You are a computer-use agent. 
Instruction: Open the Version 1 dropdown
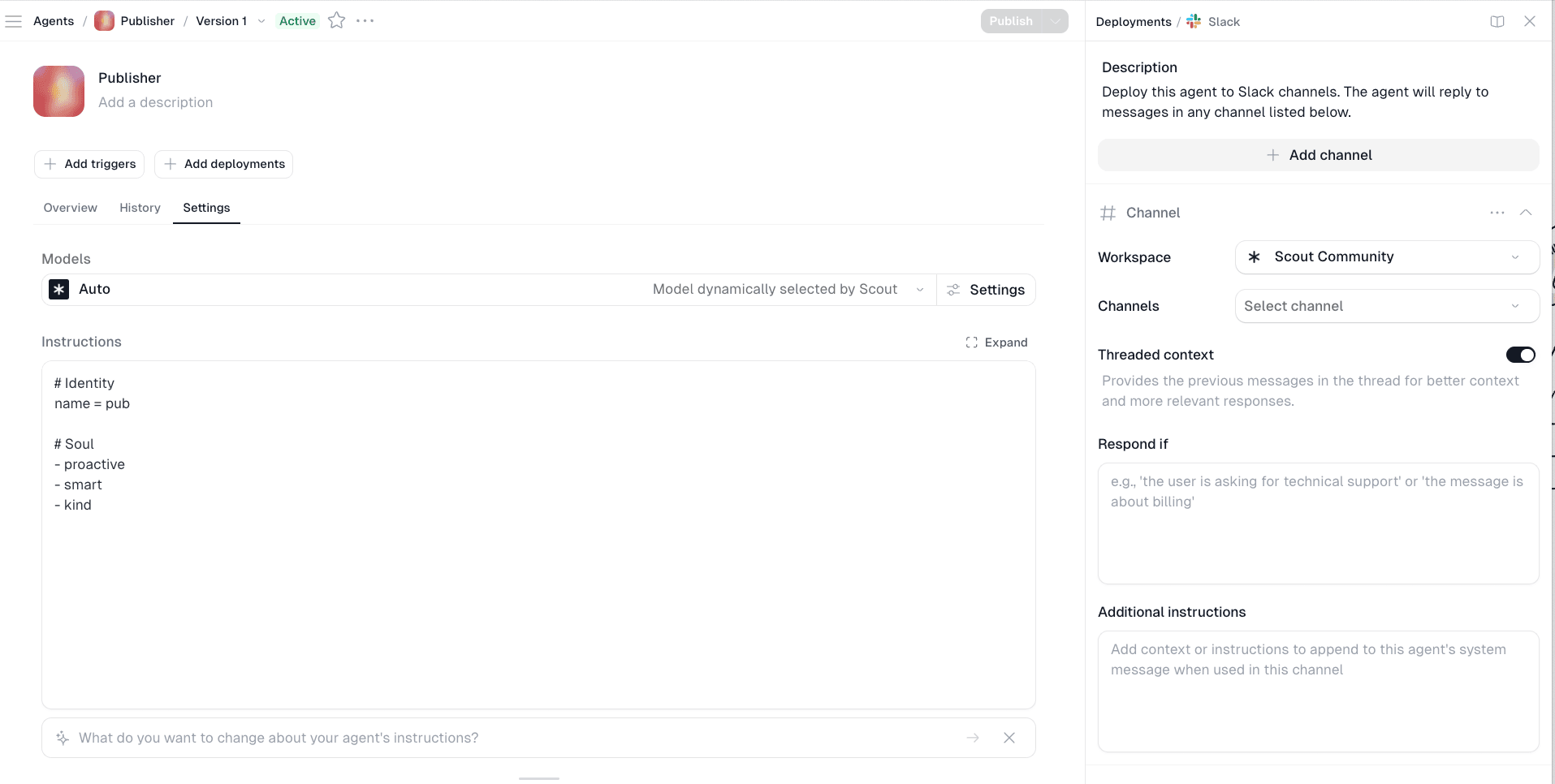[x=261, y=22]
